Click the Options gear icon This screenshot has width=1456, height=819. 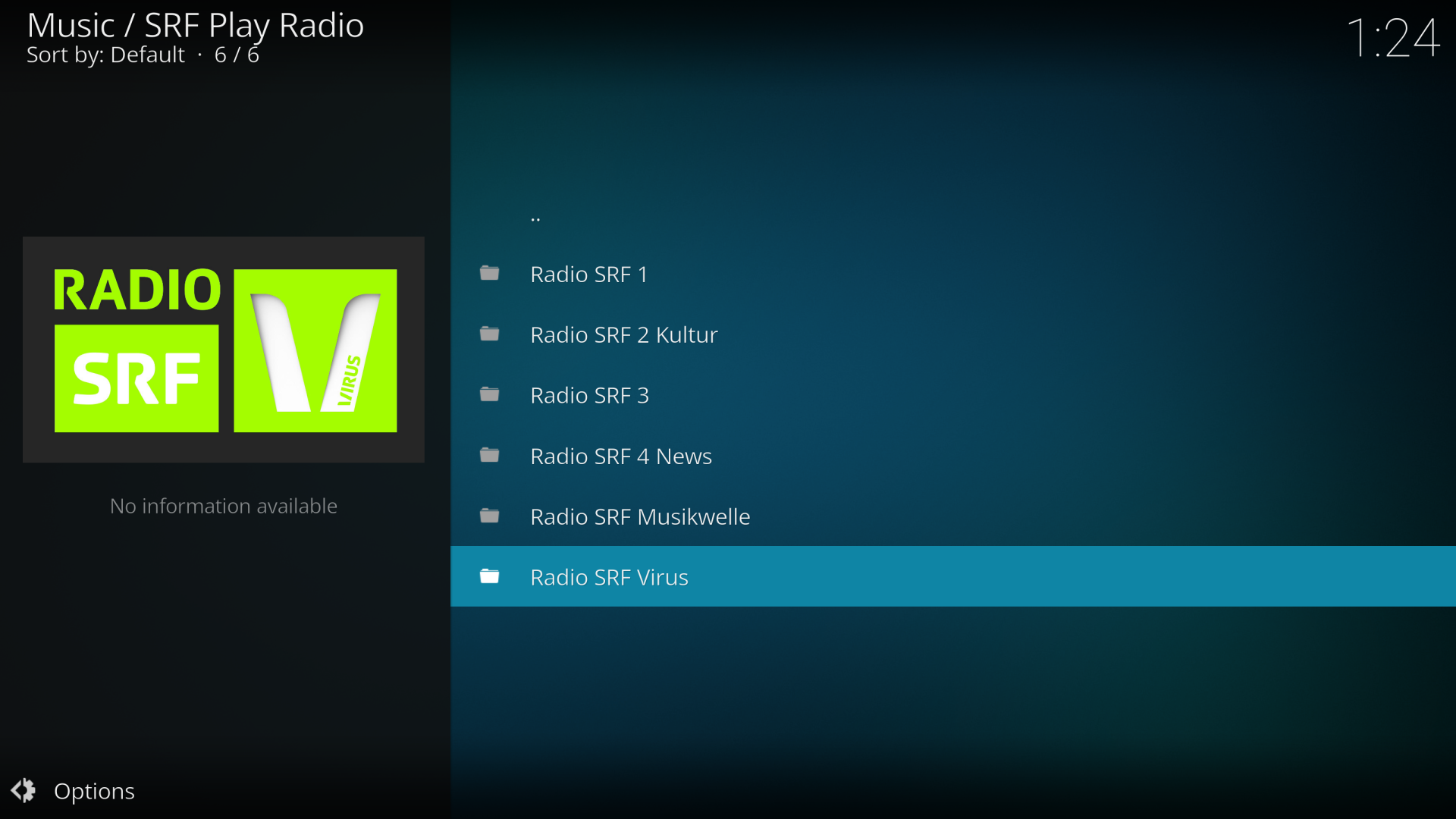tap(24, 790)
